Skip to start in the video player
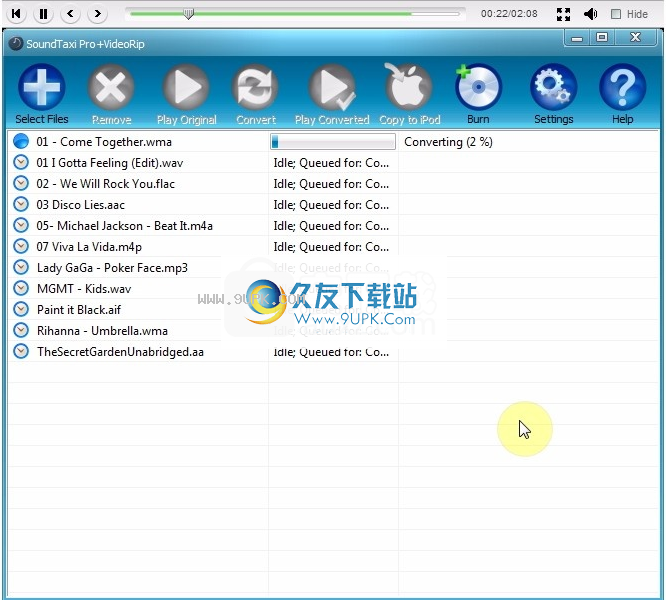 (x=16, y=14)
